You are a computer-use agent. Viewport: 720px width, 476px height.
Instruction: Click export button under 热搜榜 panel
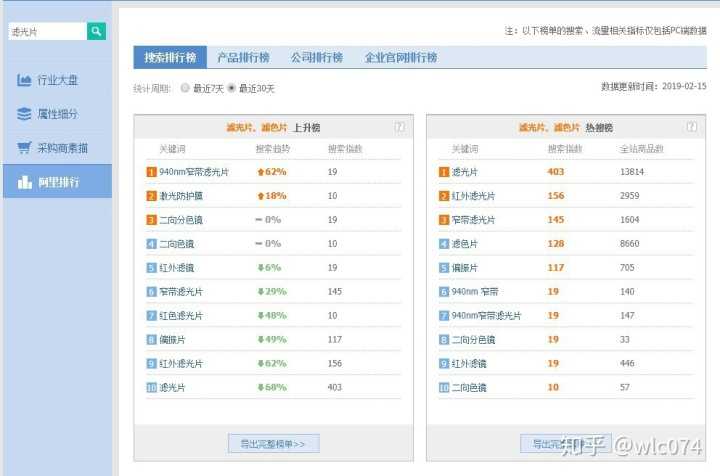pos(566,444)
